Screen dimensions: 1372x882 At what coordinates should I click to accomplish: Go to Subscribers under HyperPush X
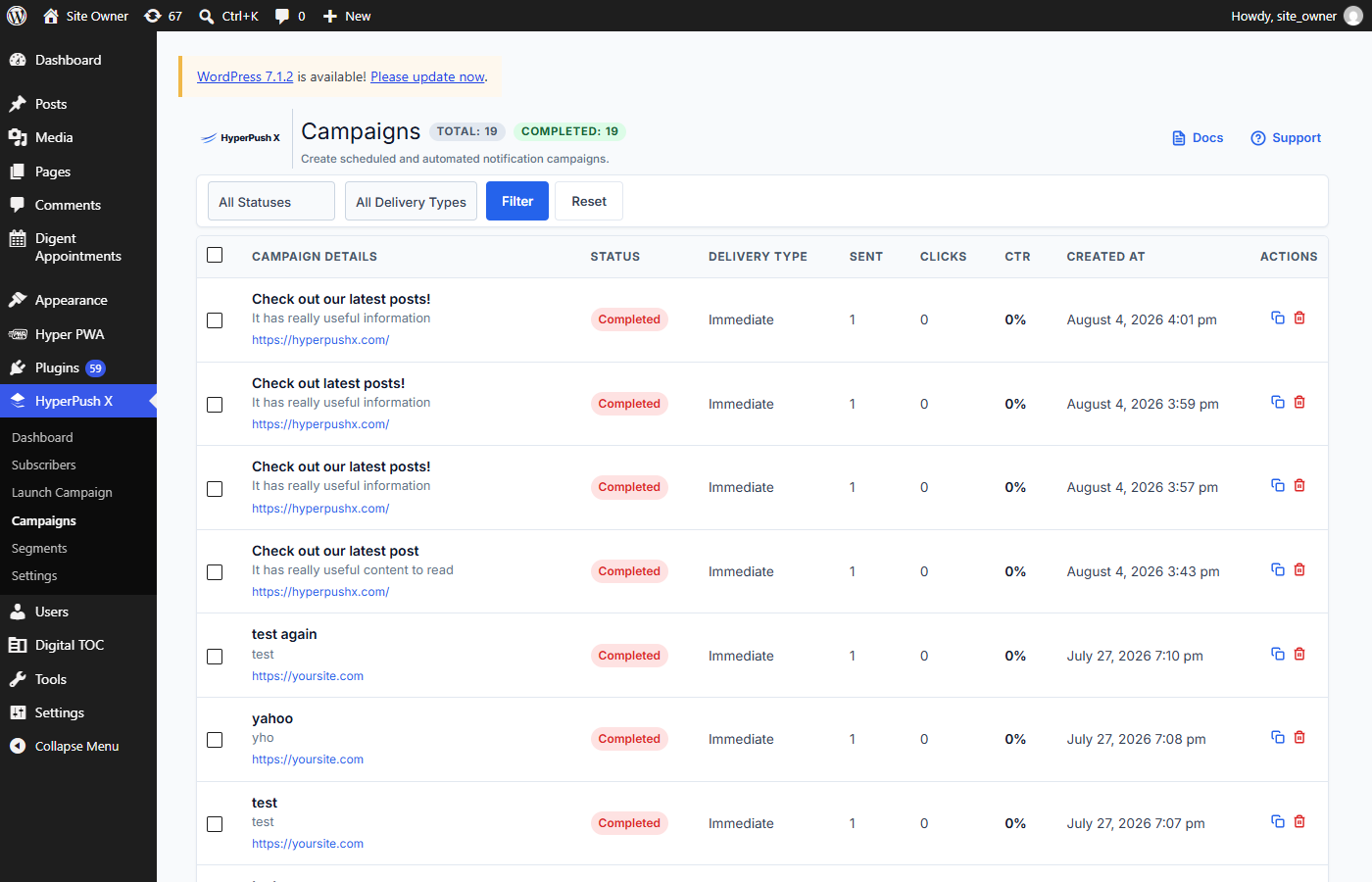44,465
